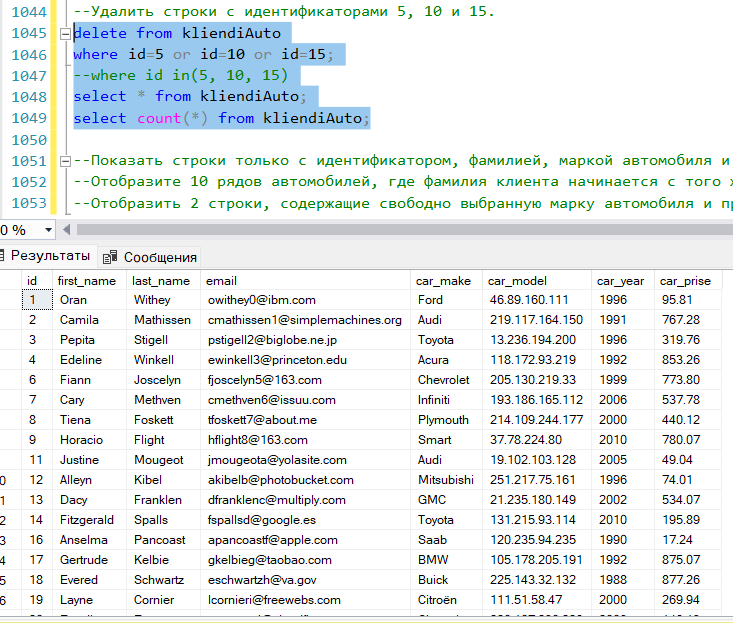Click the comment on line 1052
Screen dimensions: 733x623
coord(403,182)
